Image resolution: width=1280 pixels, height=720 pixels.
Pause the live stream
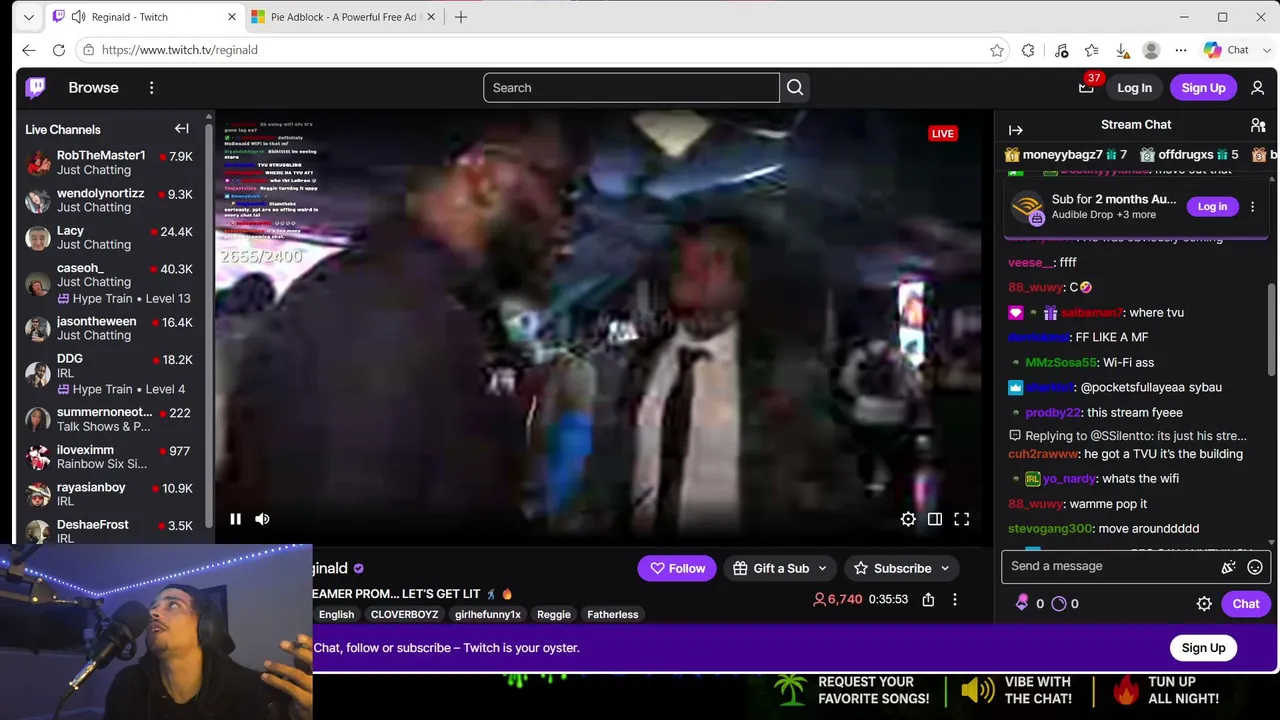(x=235, y=519)
